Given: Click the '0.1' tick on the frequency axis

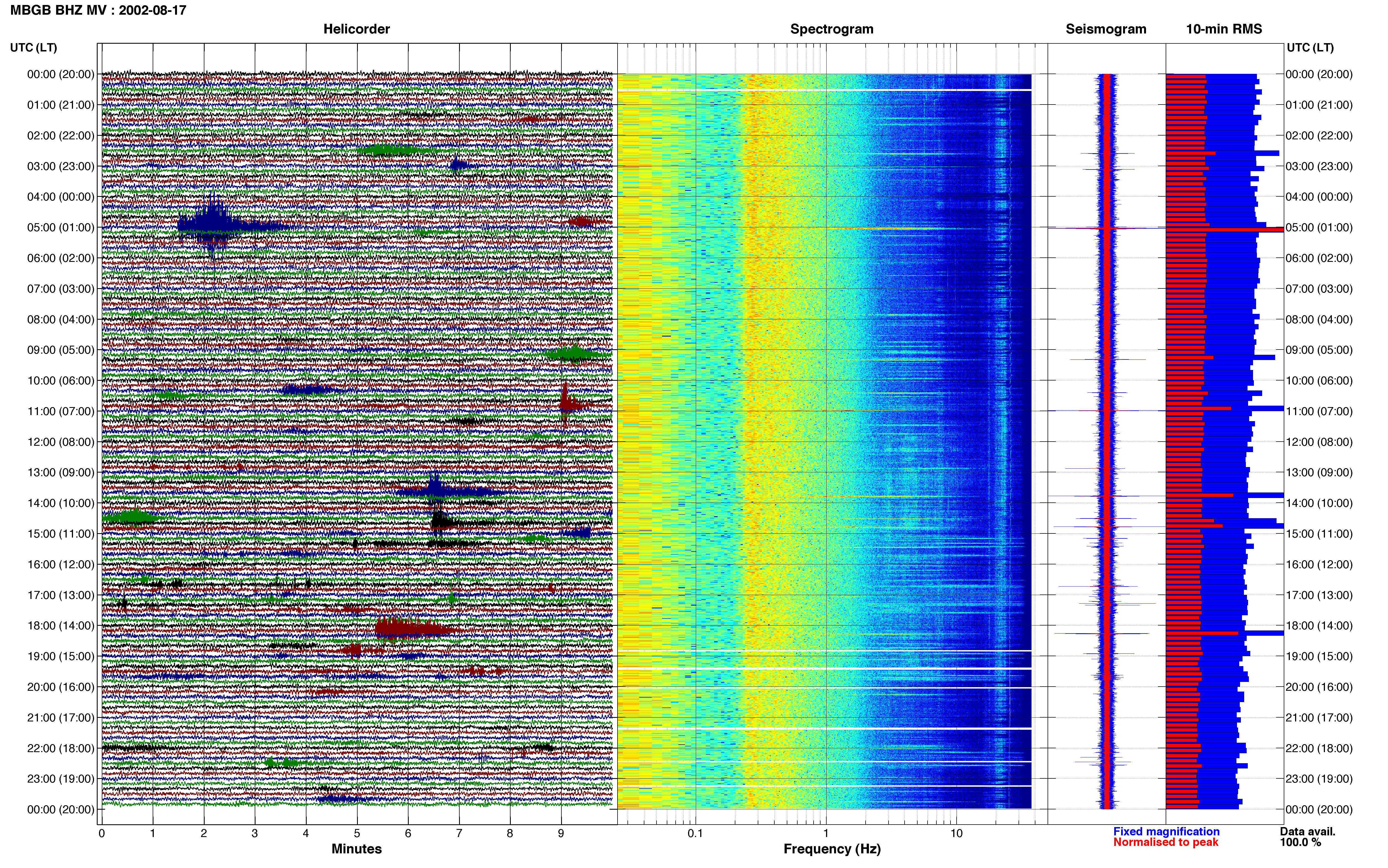Looking at the screenshot, I should [x=695, y=833].
